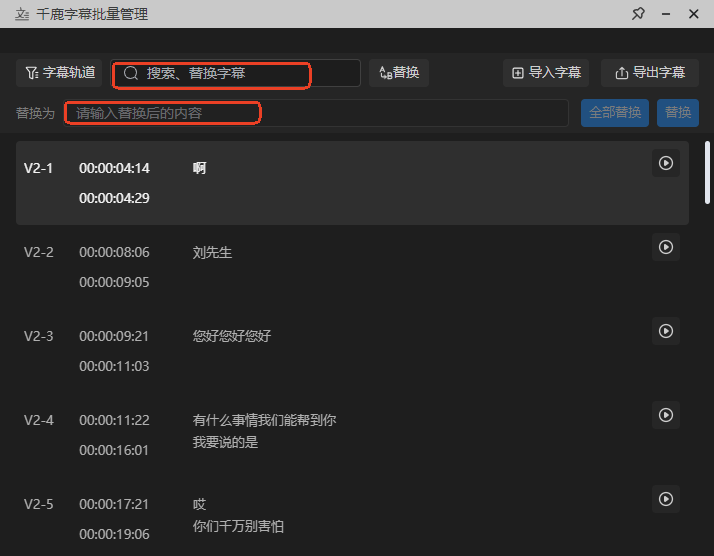Viewport: 714px width, 556px height.
Task: Play subtitle V2-4 preview
Action: tap(666, 414)
